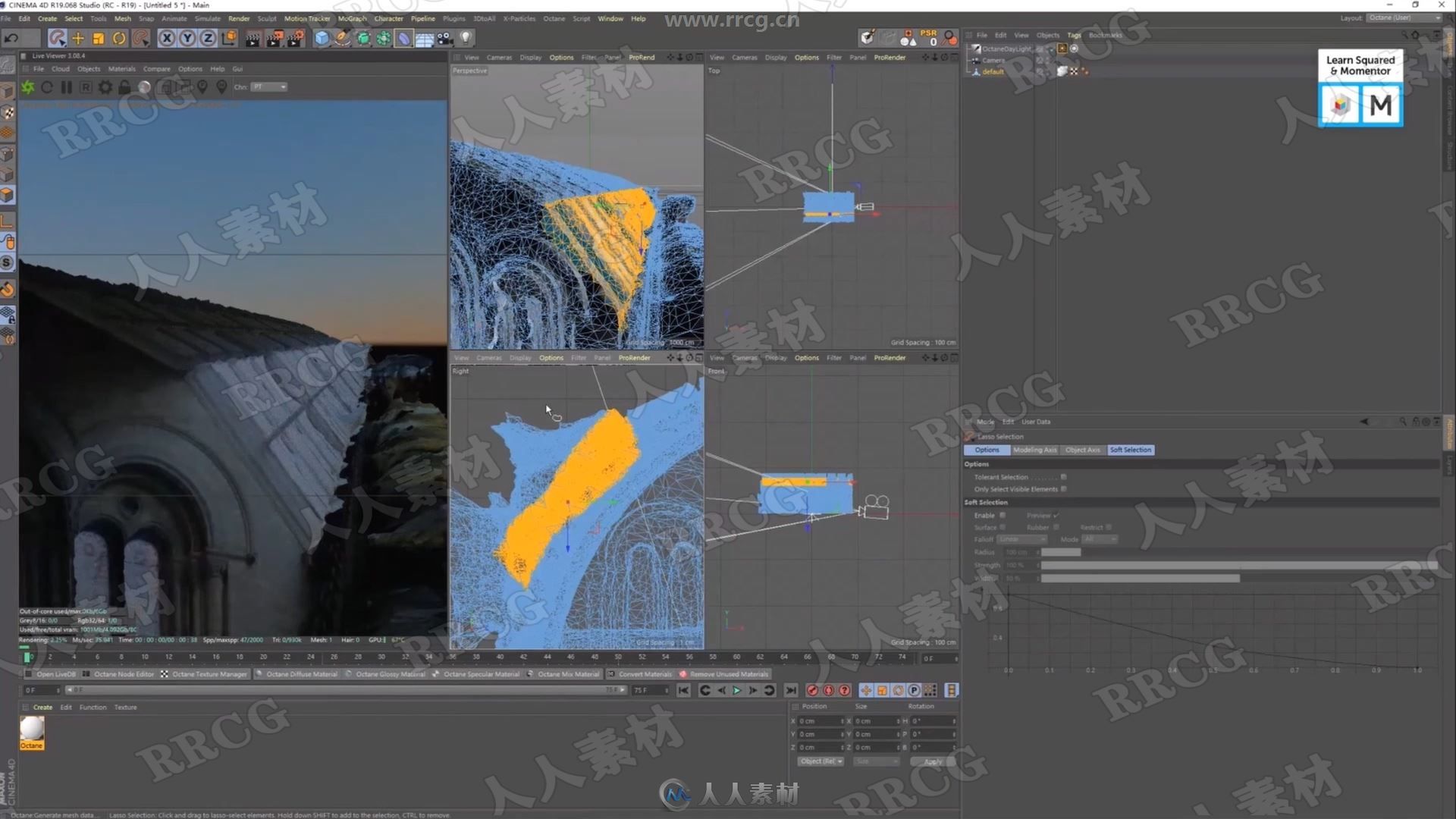Image resolution: width=1456 pixels, height=819 pixels.
Task: Add a Light object from toolbar
Action: point(466,38)
